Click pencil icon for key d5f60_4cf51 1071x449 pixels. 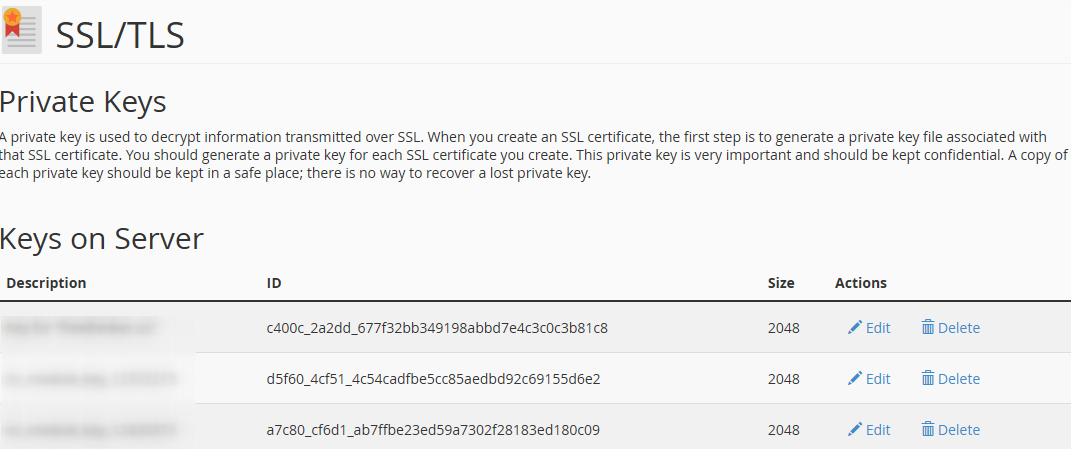[x=854, y=379]
